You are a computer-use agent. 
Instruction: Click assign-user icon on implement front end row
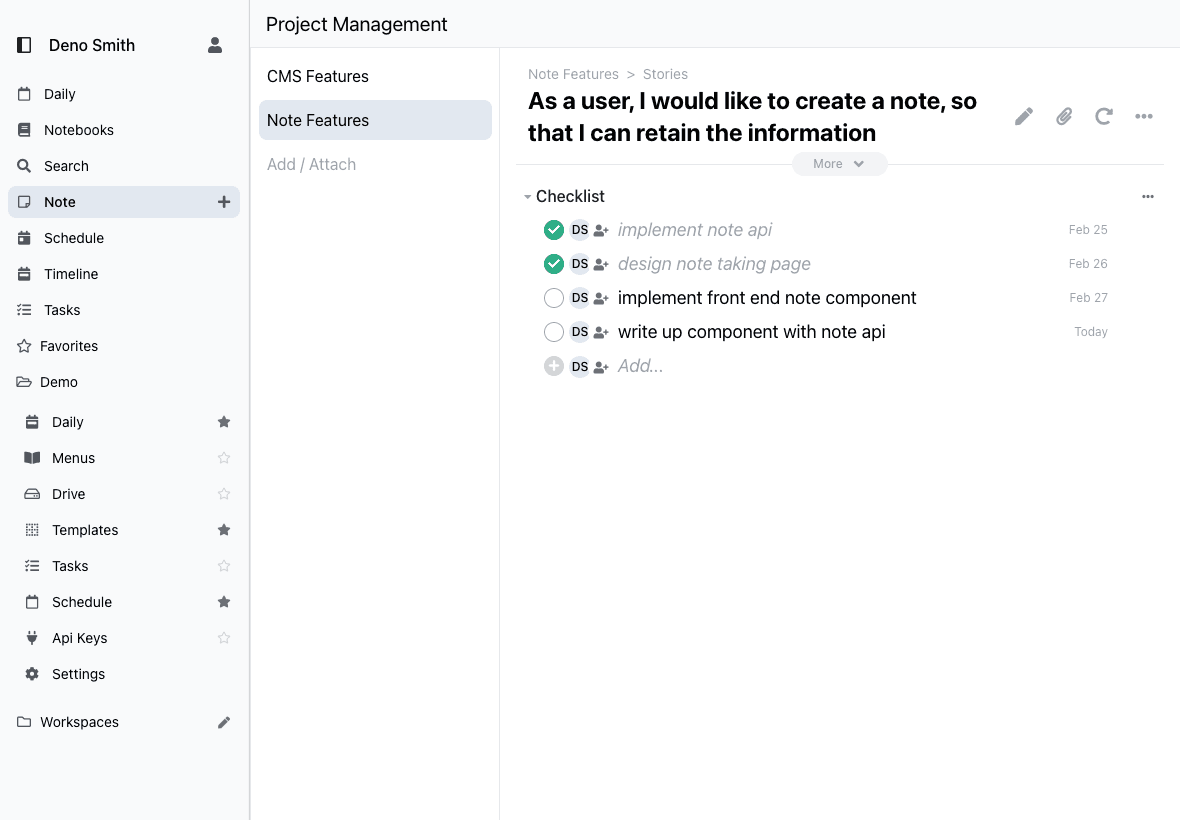coord(601,298)
